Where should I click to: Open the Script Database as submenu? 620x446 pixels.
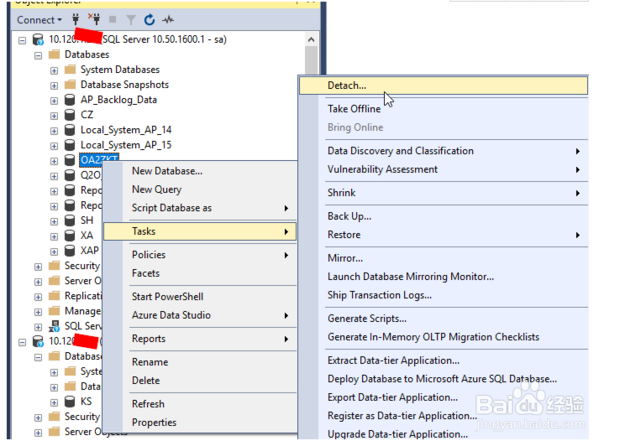[x=200, y=208]
